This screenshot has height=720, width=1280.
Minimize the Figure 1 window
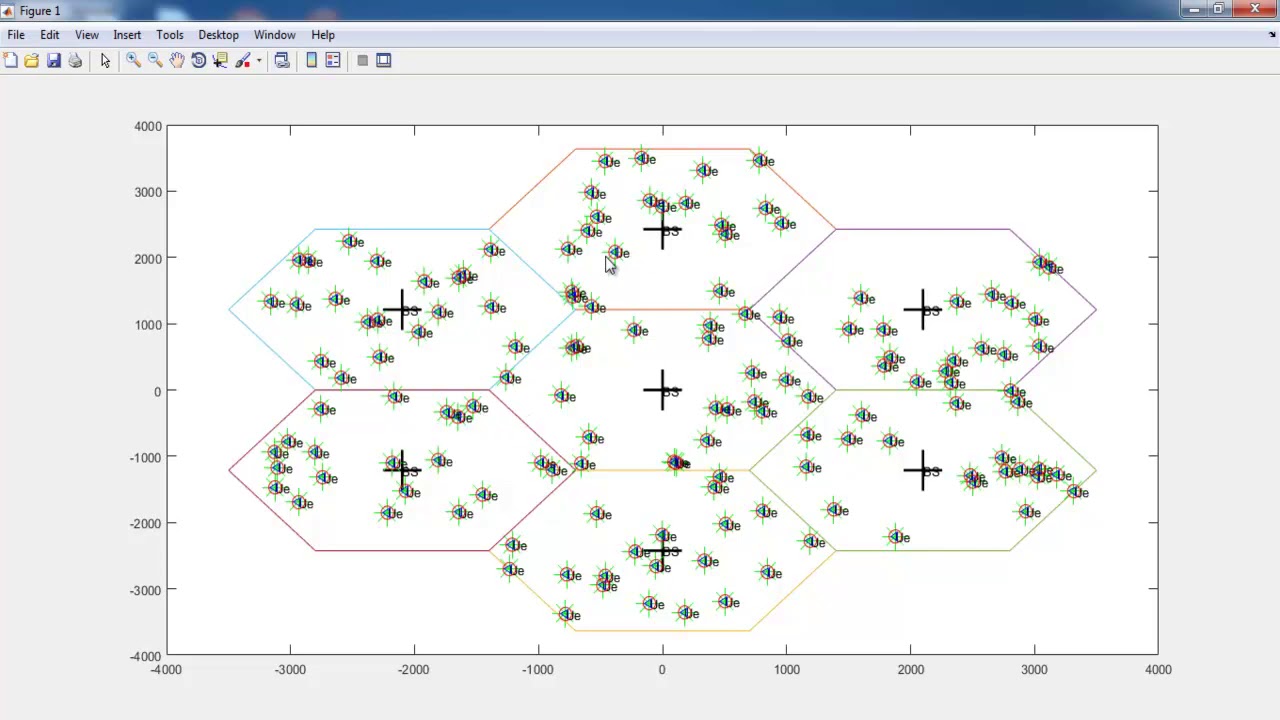coord(1192,9)
